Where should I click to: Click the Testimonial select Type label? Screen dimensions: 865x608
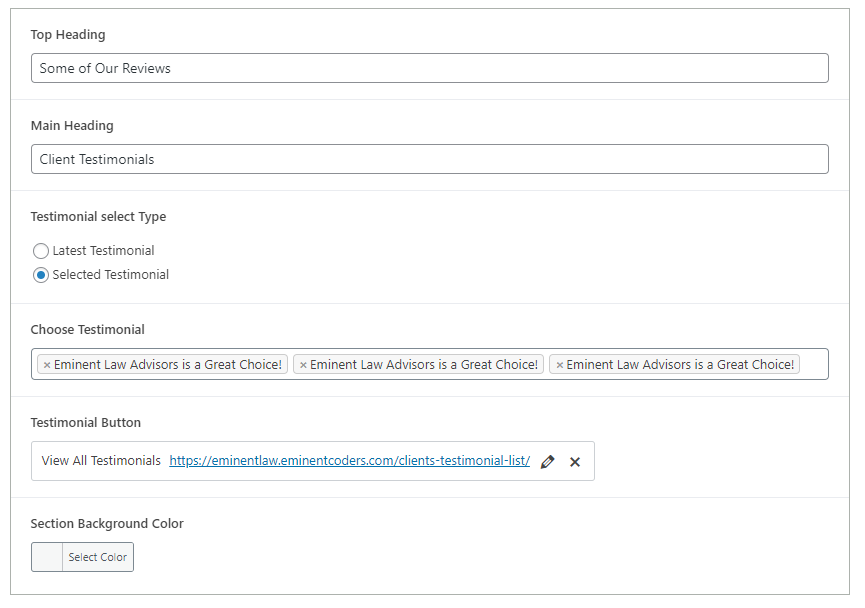pos(98,217)
